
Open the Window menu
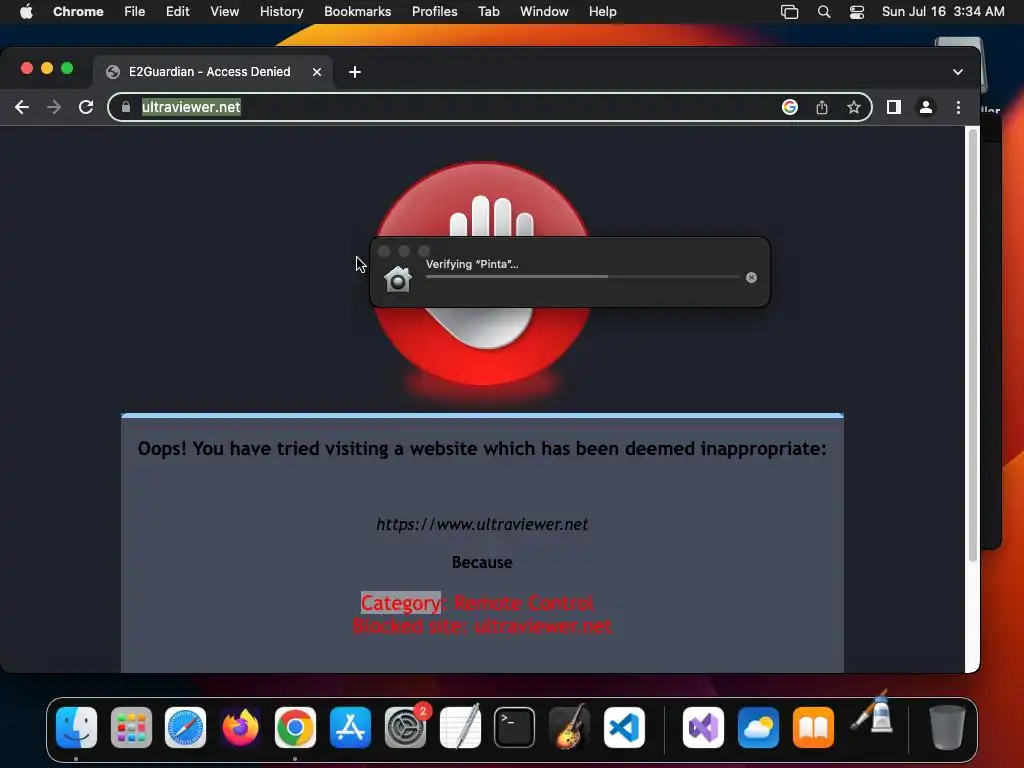(544, 12)
